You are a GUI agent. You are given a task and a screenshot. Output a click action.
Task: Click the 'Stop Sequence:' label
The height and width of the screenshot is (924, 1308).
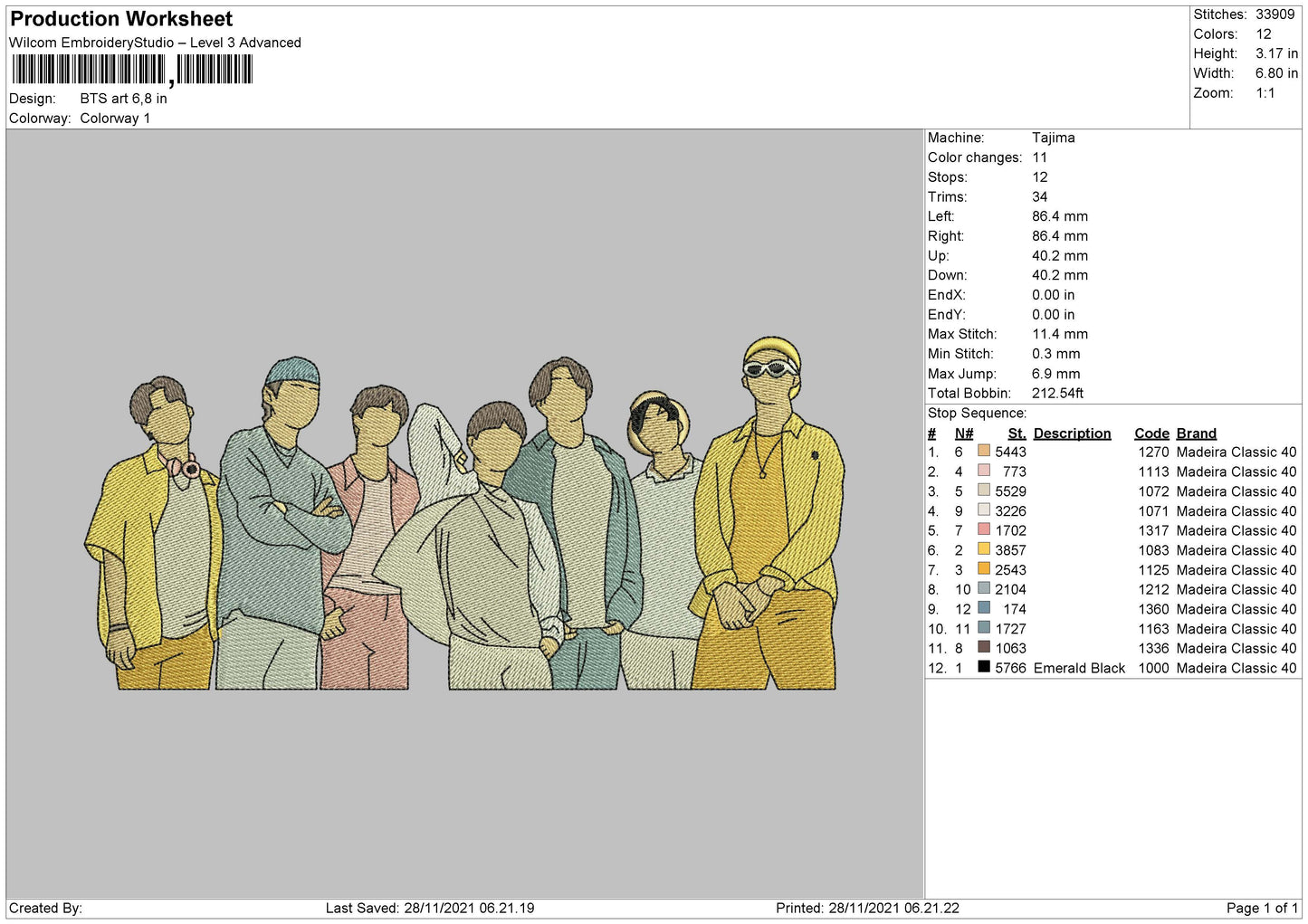[977, 414]
